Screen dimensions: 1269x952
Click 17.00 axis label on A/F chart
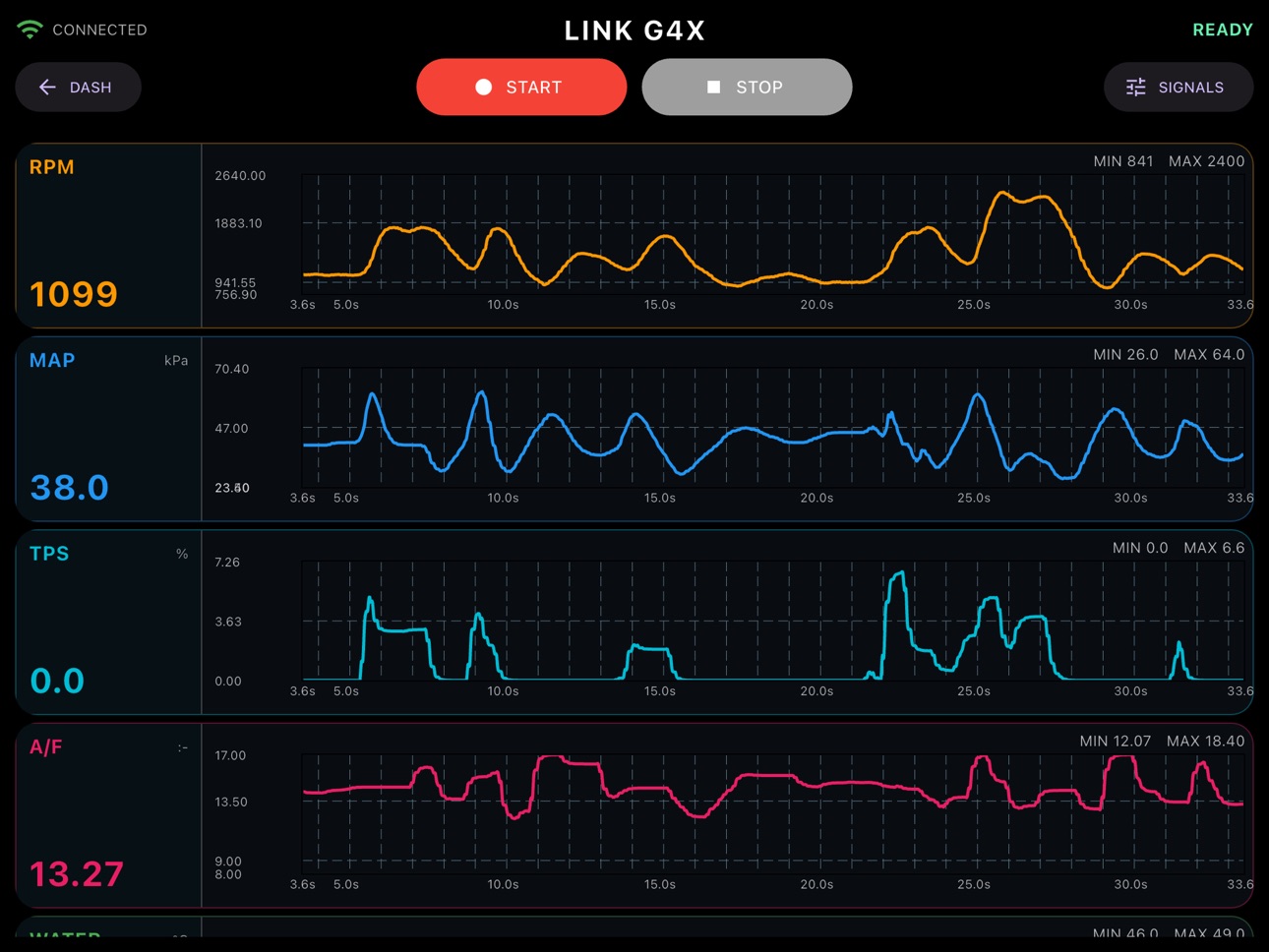pyautogui.click(x=230, y=755)
